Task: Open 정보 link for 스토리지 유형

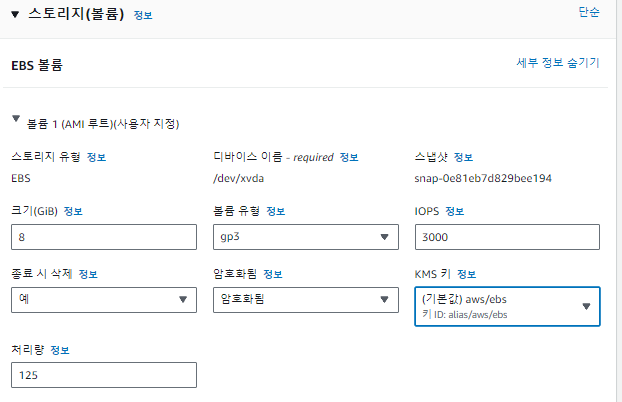Action: [x=96, y=157]
